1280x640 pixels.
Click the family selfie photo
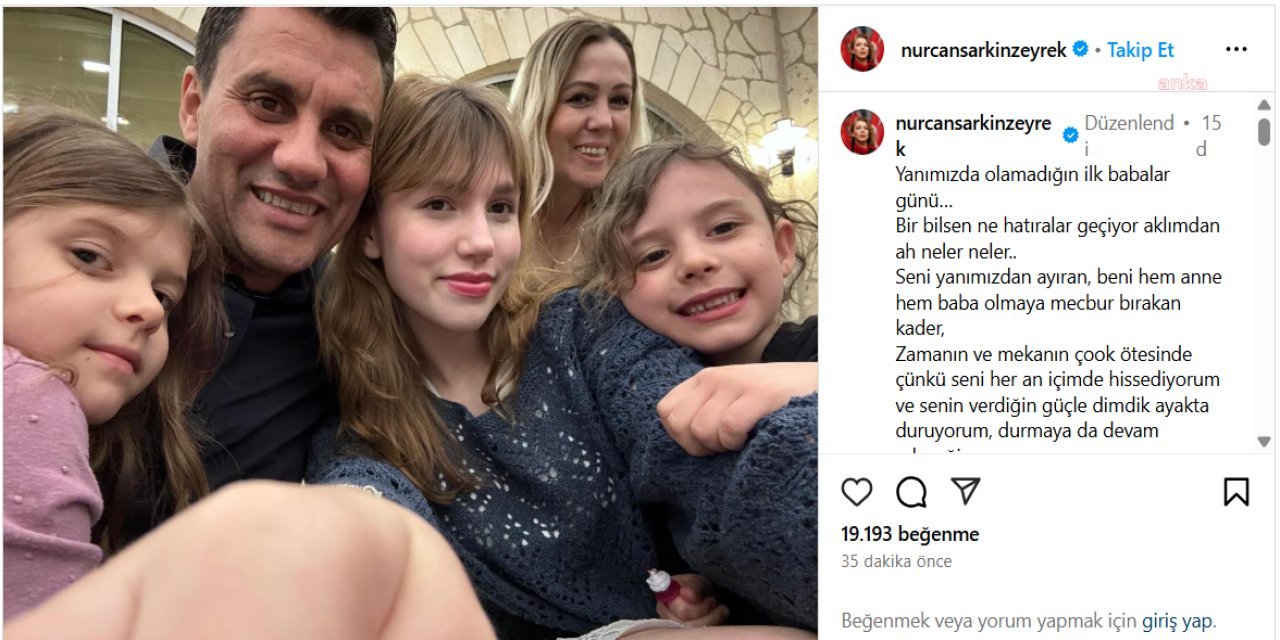coord(410,320)
